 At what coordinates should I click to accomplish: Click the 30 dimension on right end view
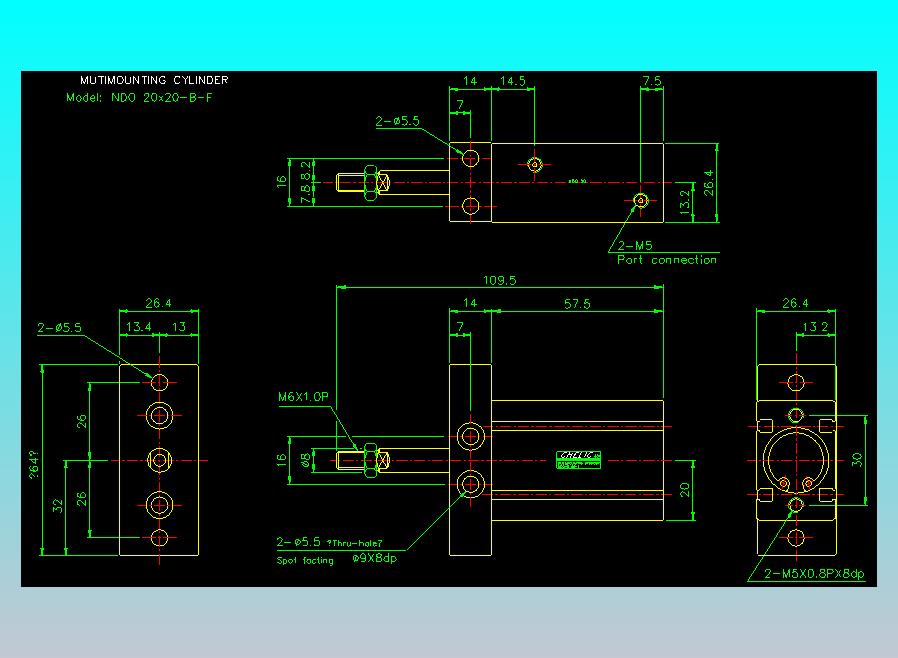tap(856, 459)
